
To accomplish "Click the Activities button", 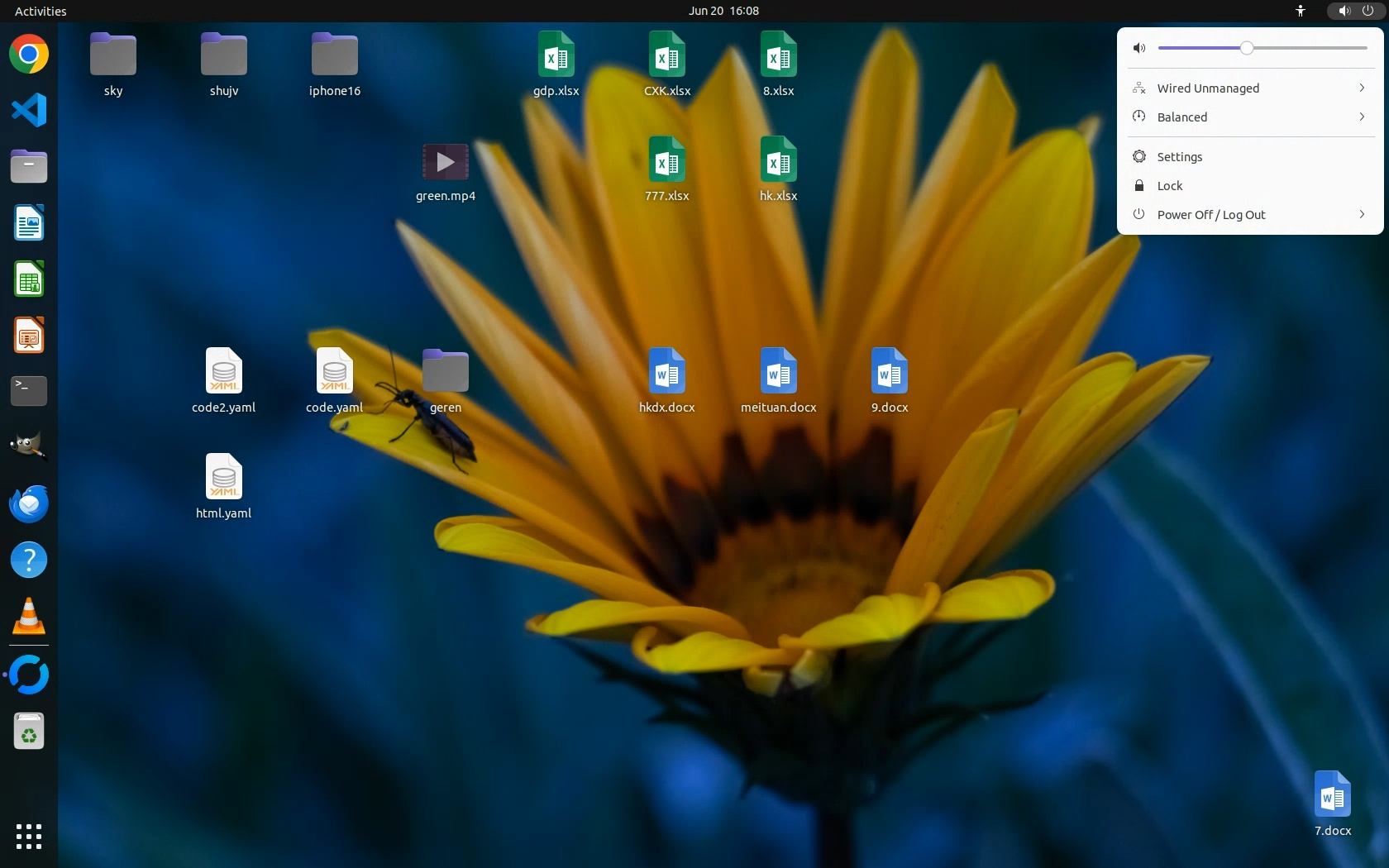I will (x=41, y=11).
